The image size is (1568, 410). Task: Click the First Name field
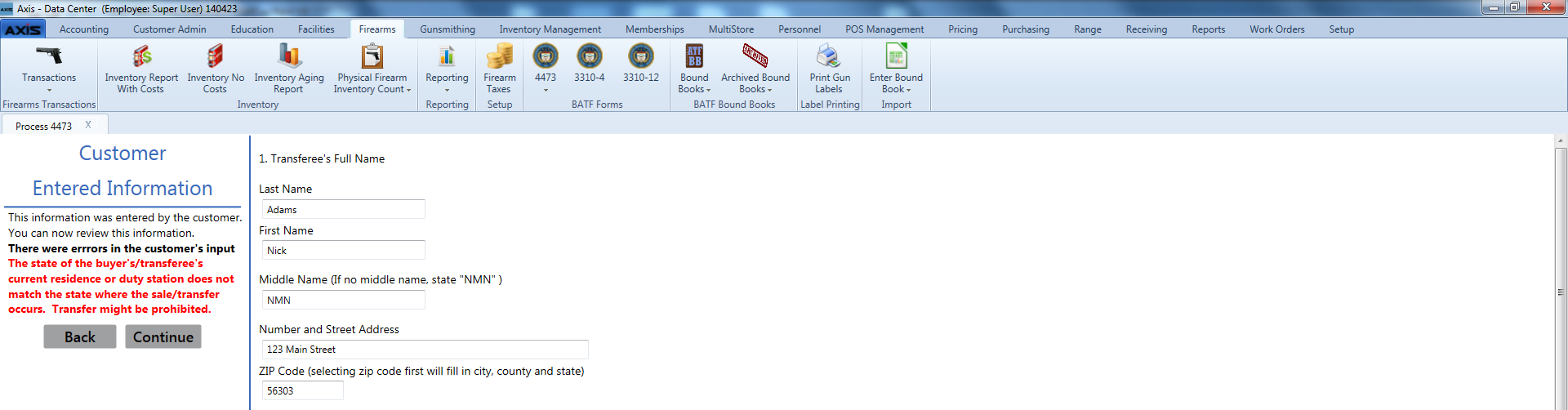[x=343, y=250]
